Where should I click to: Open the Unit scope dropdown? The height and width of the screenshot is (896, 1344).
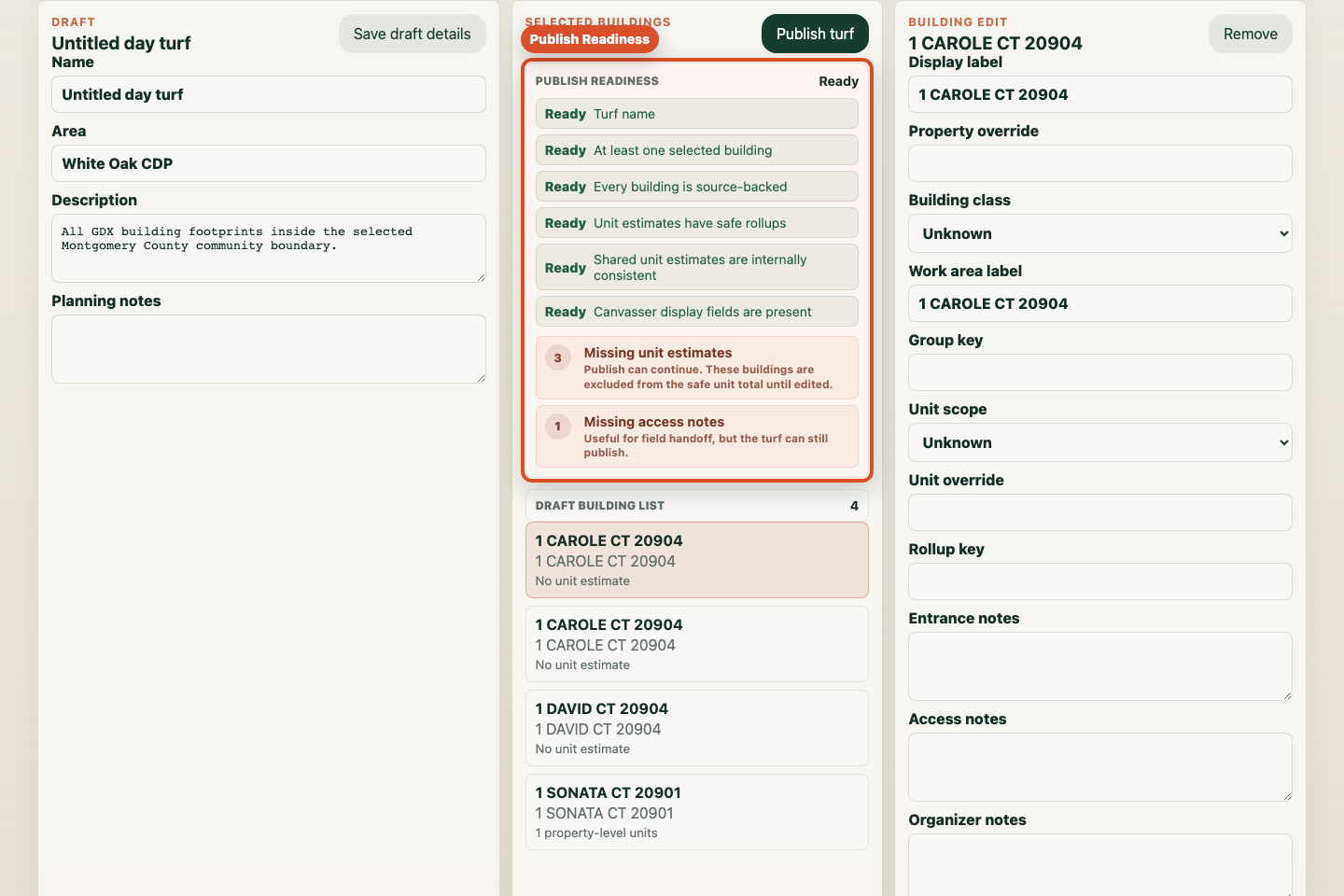[x=1100, y=442]
